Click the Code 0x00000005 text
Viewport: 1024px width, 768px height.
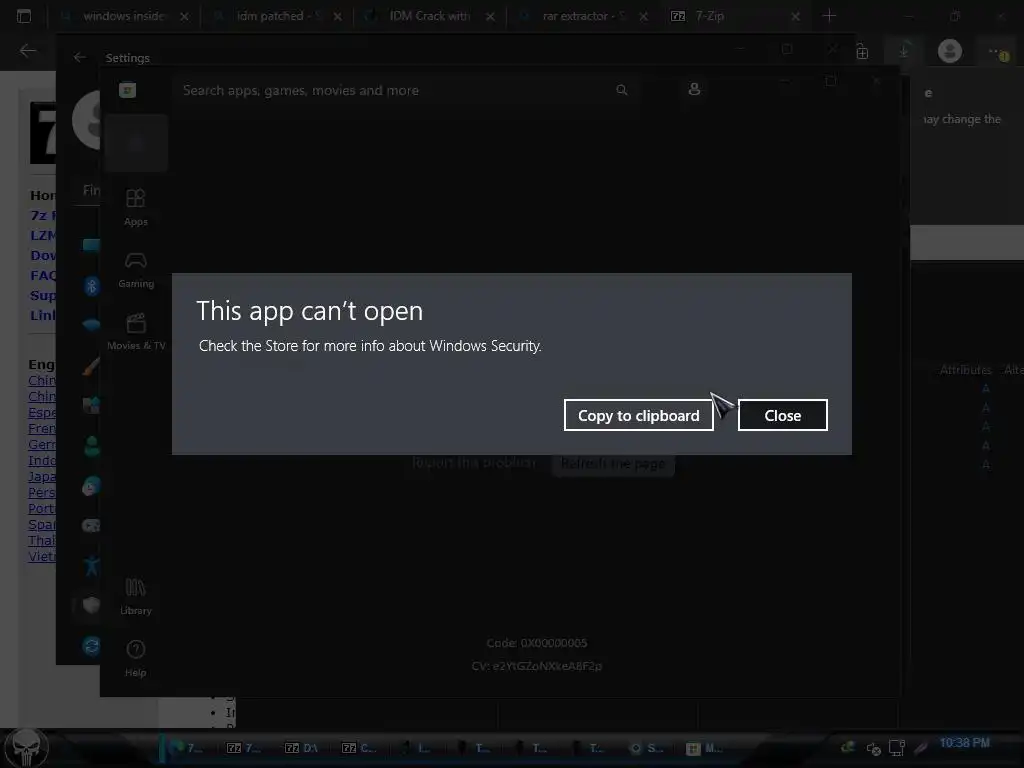pos(536,643)
